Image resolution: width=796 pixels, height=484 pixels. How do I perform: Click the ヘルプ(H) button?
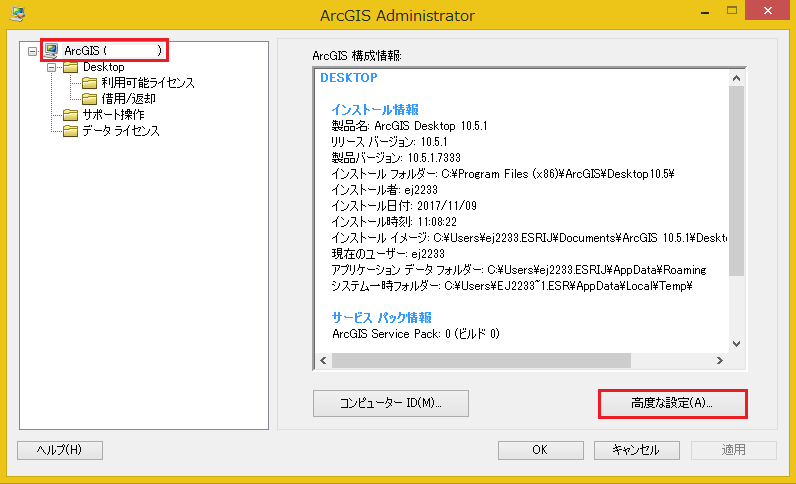60,450
